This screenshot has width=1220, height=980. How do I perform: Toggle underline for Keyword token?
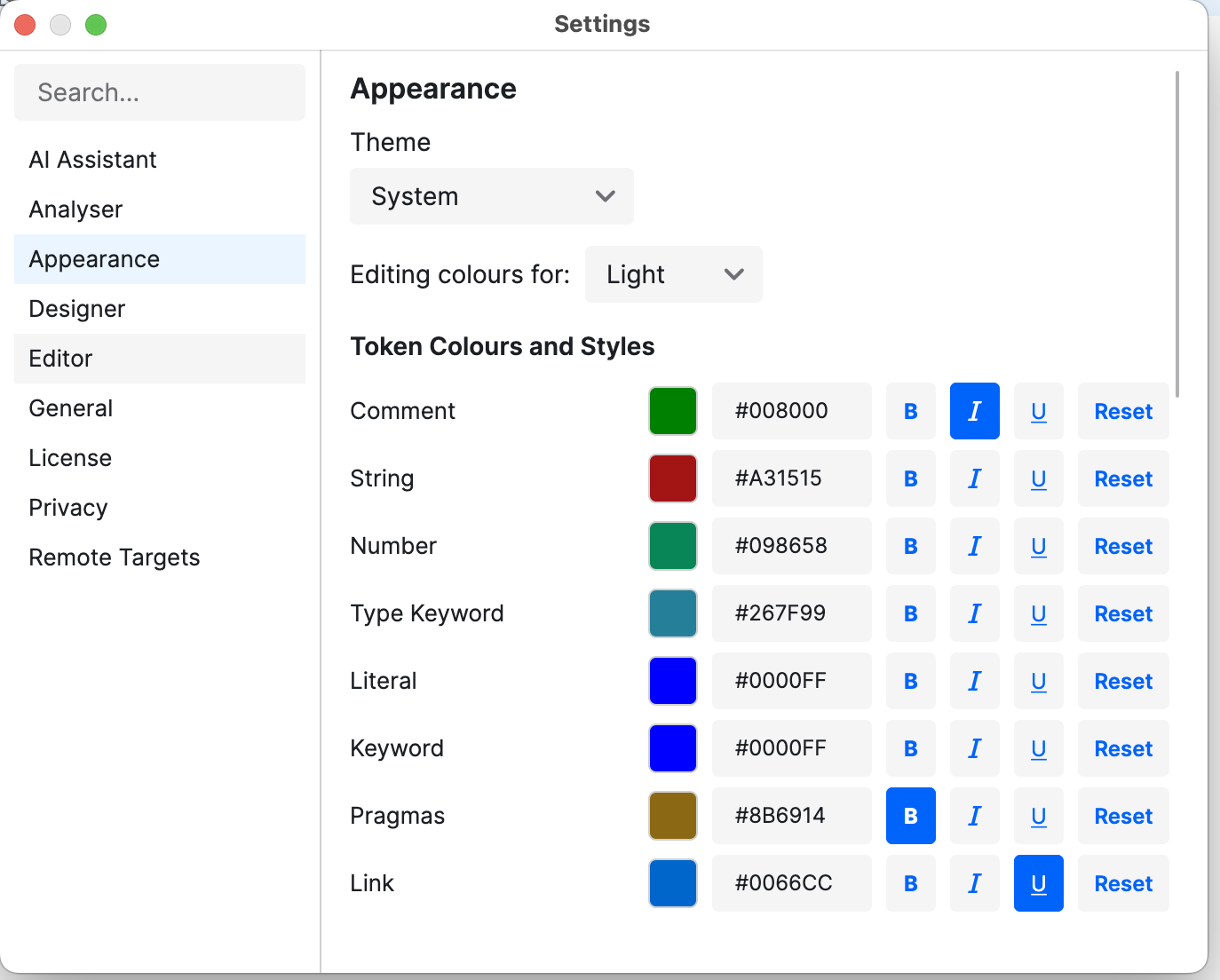coord(1038,748)
